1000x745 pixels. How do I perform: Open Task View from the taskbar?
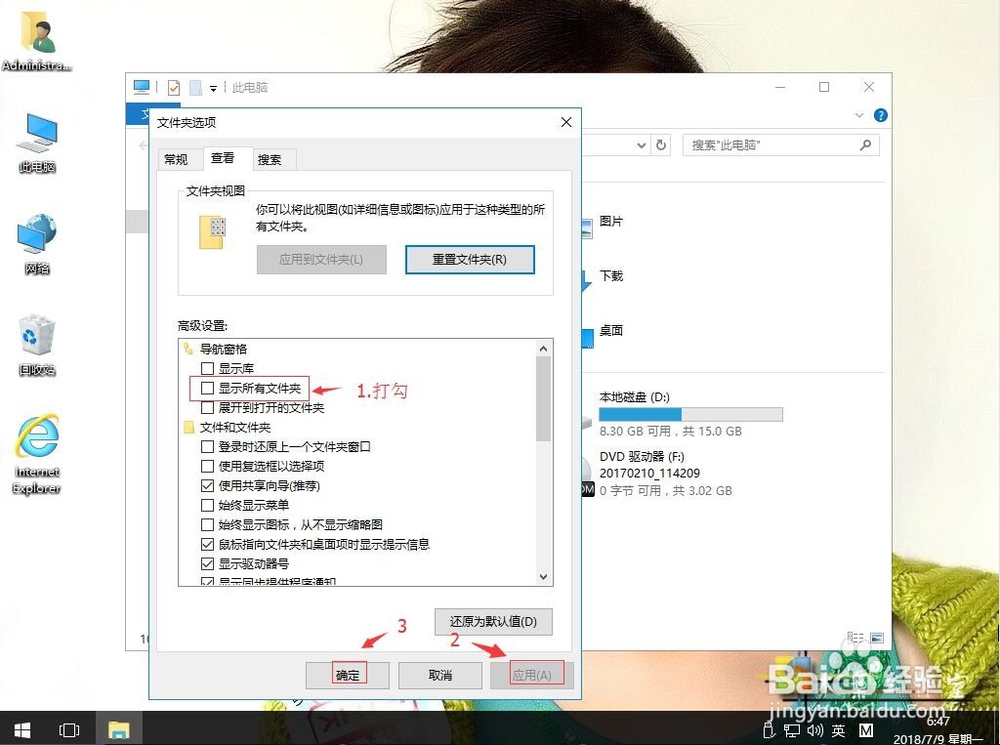click(69, 730)
